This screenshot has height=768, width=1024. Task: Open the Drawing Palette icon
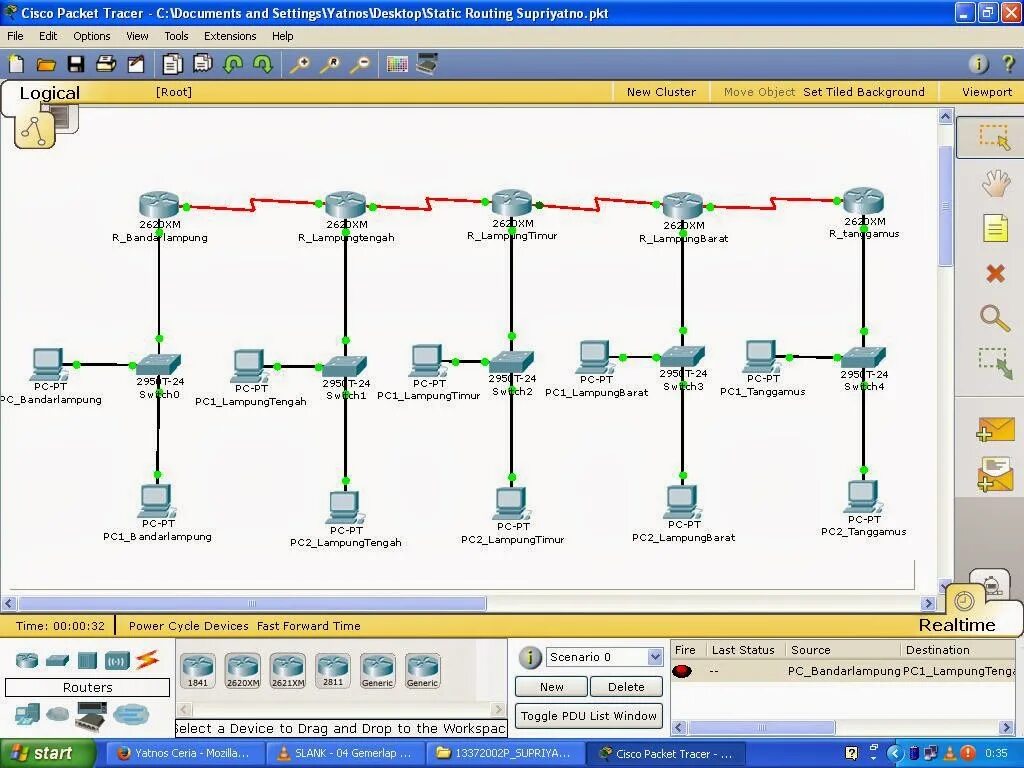(x=397, y=64)
